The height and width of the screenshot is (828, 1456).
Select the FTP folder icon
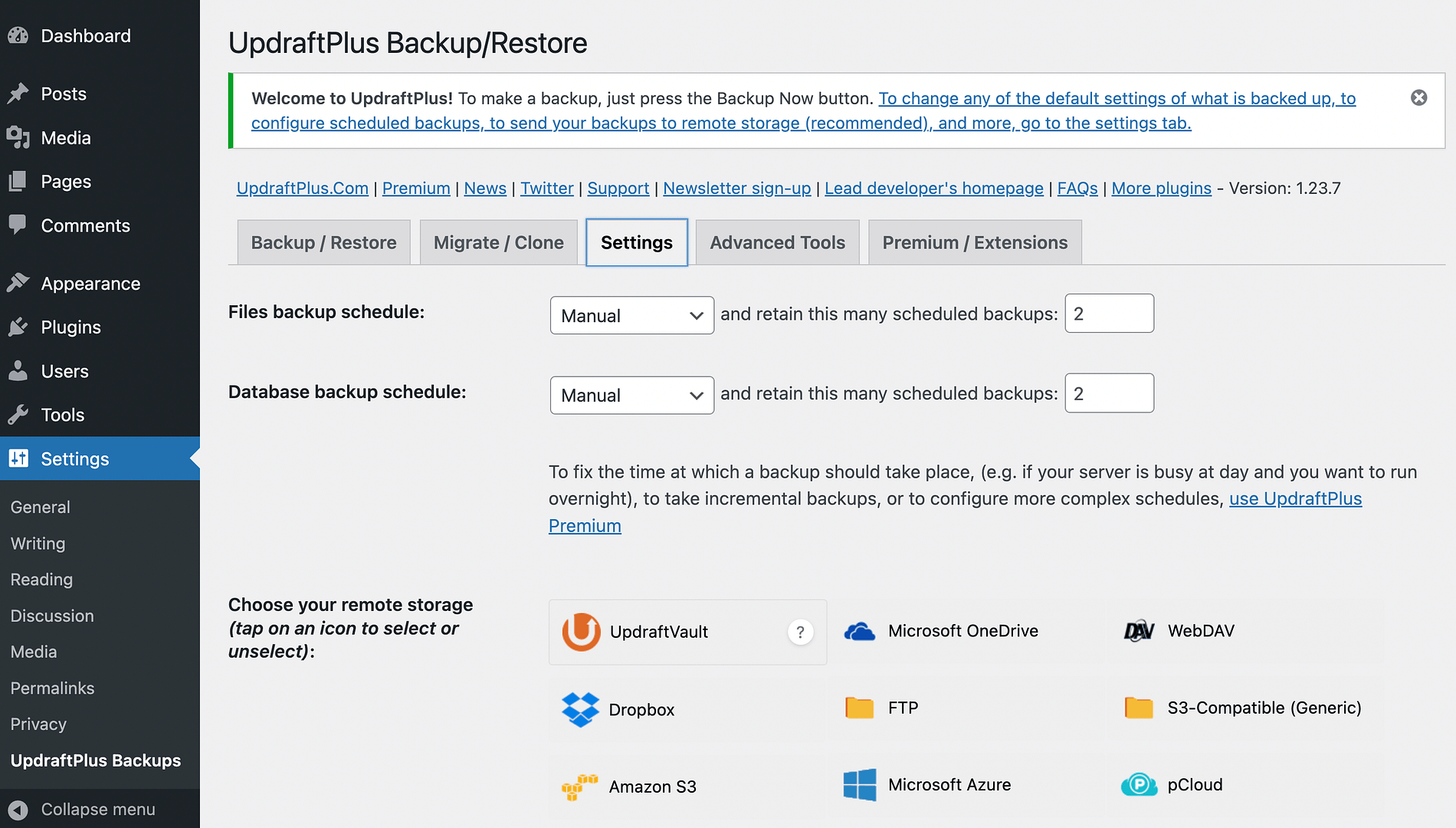click(859, 708)
